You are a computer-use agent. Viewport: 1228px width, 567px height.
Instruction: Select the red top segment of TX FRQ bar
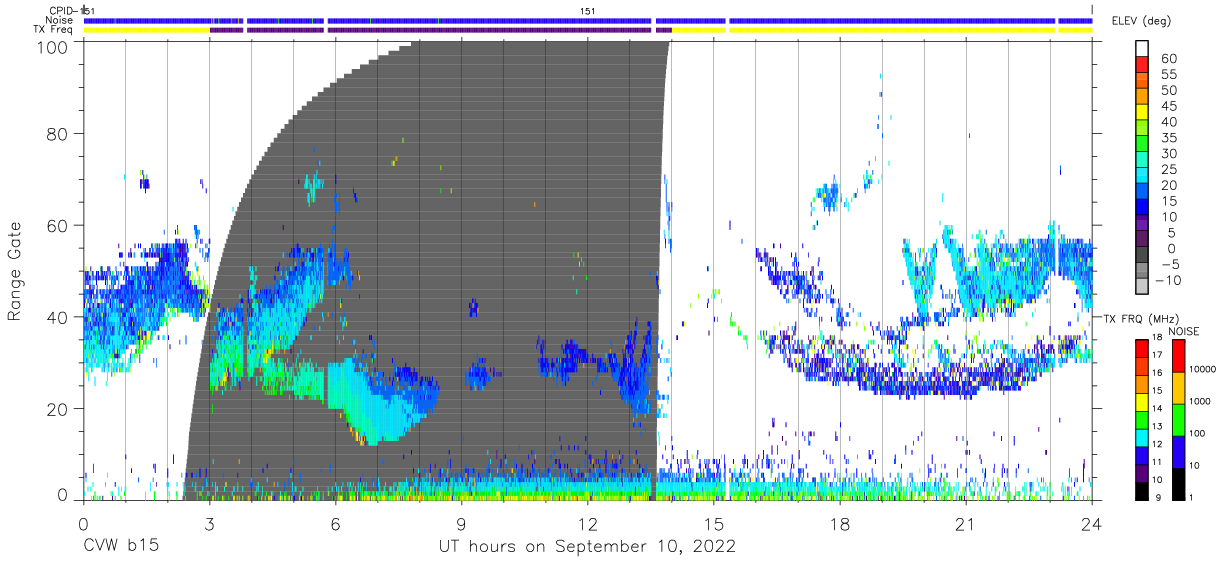[x=1143, y=347]
